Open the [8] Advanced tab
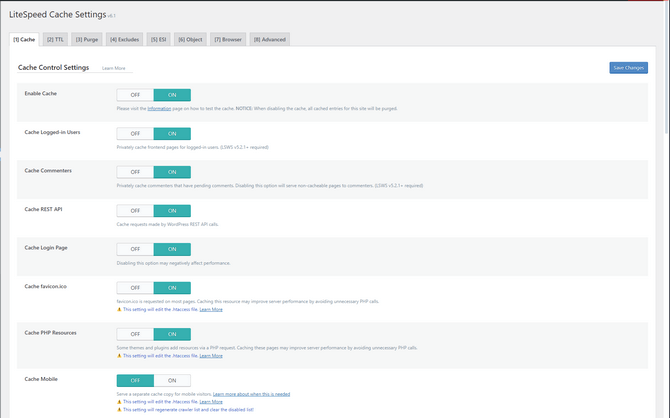Image resolution: width=670 pixels, height=418 pixels. tap(269, 39)
